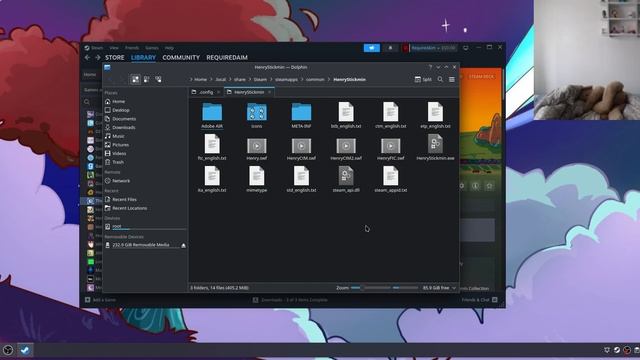Screen dimensions: 640x360
Task: Open the META-INF folder
Action: (301, 116)
